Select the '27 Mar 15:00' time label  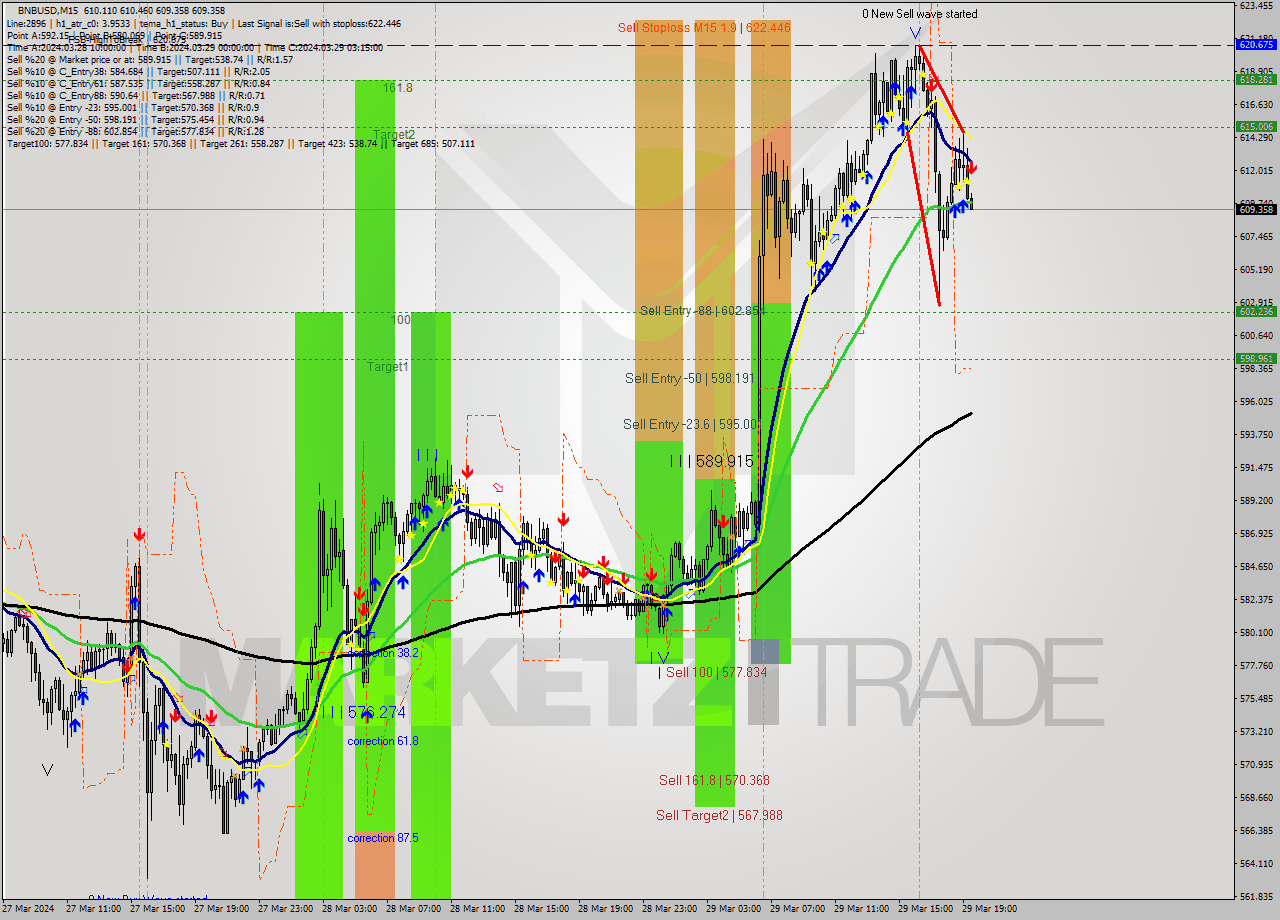point(158,909)
